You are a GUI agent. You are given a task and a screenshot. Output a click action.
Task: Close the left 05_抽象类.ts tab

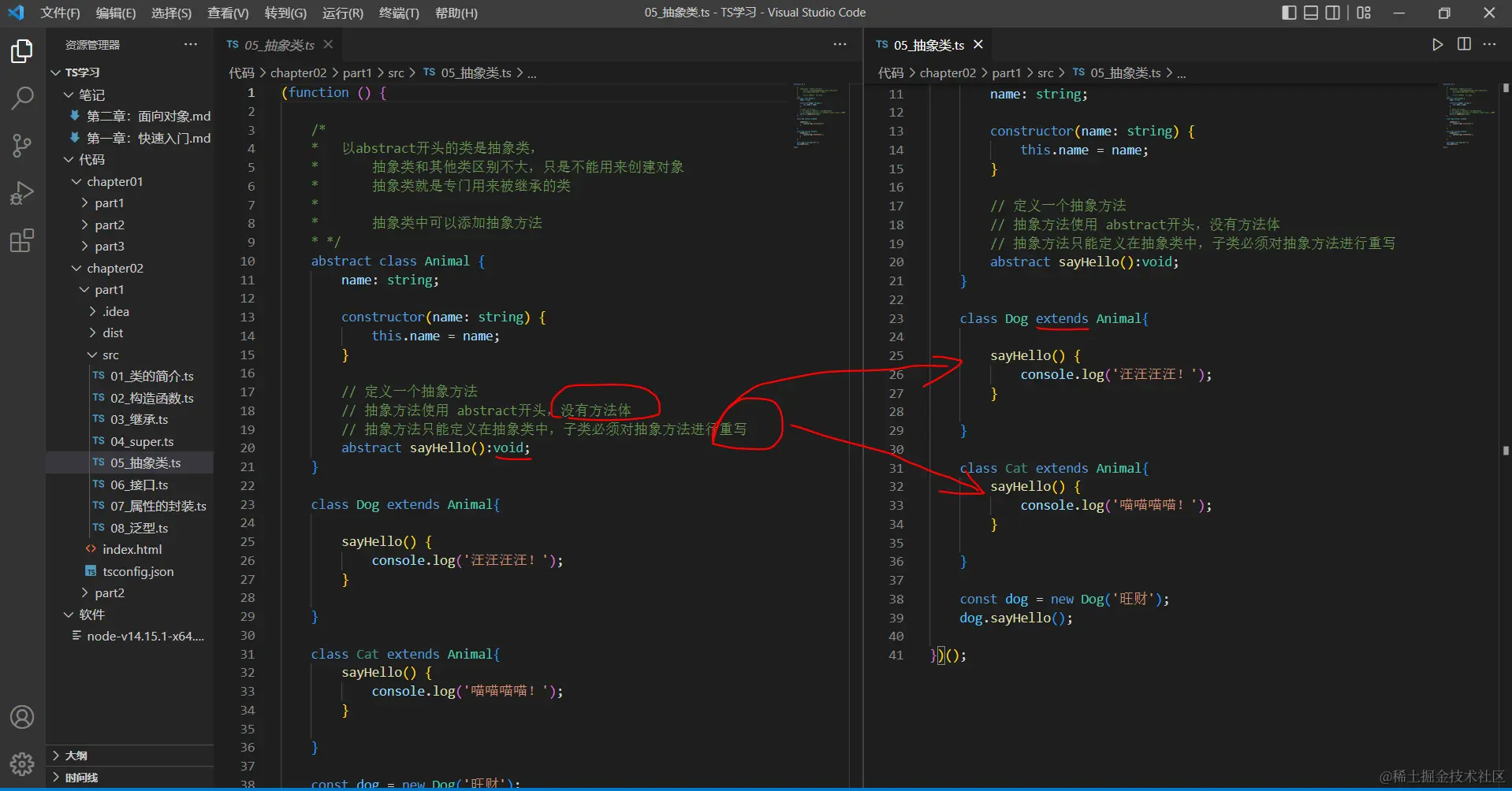click(x=328, y=45)
